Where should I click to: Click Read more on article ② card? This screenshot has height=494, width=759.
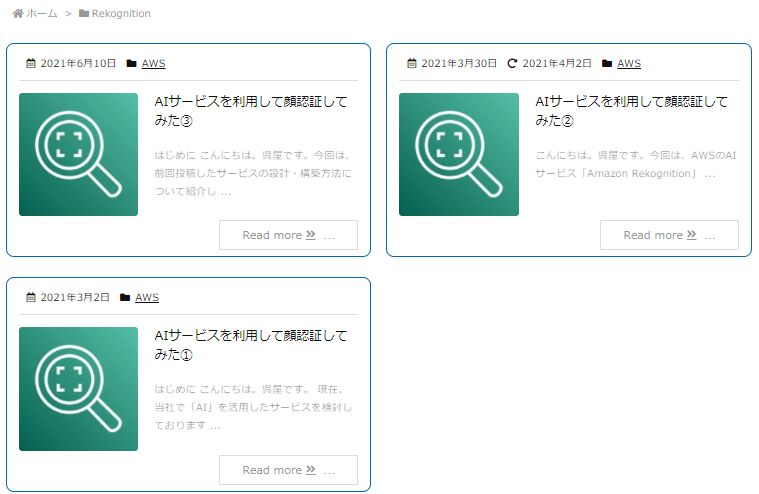(x=669, y=235)
